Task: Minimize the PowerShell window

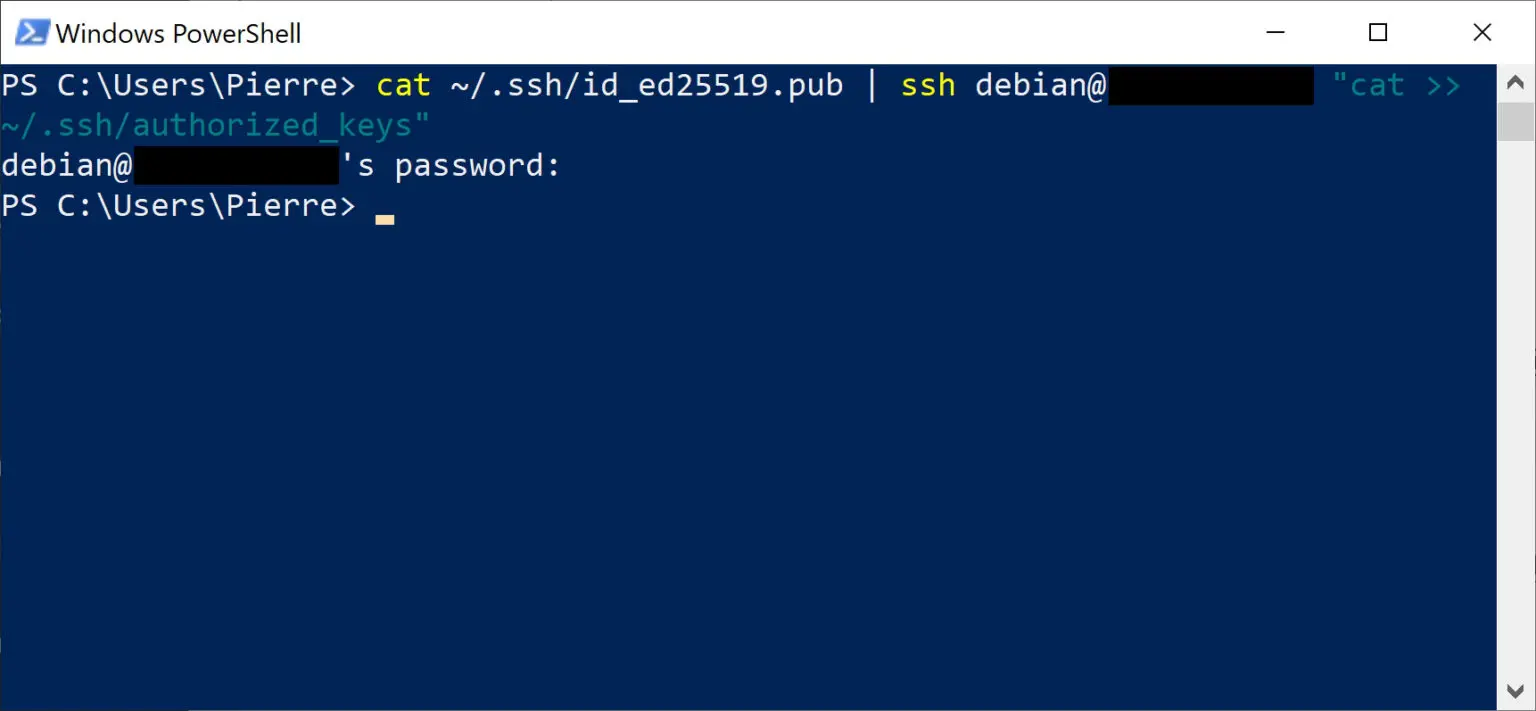Action: [x=1275, y=32]
